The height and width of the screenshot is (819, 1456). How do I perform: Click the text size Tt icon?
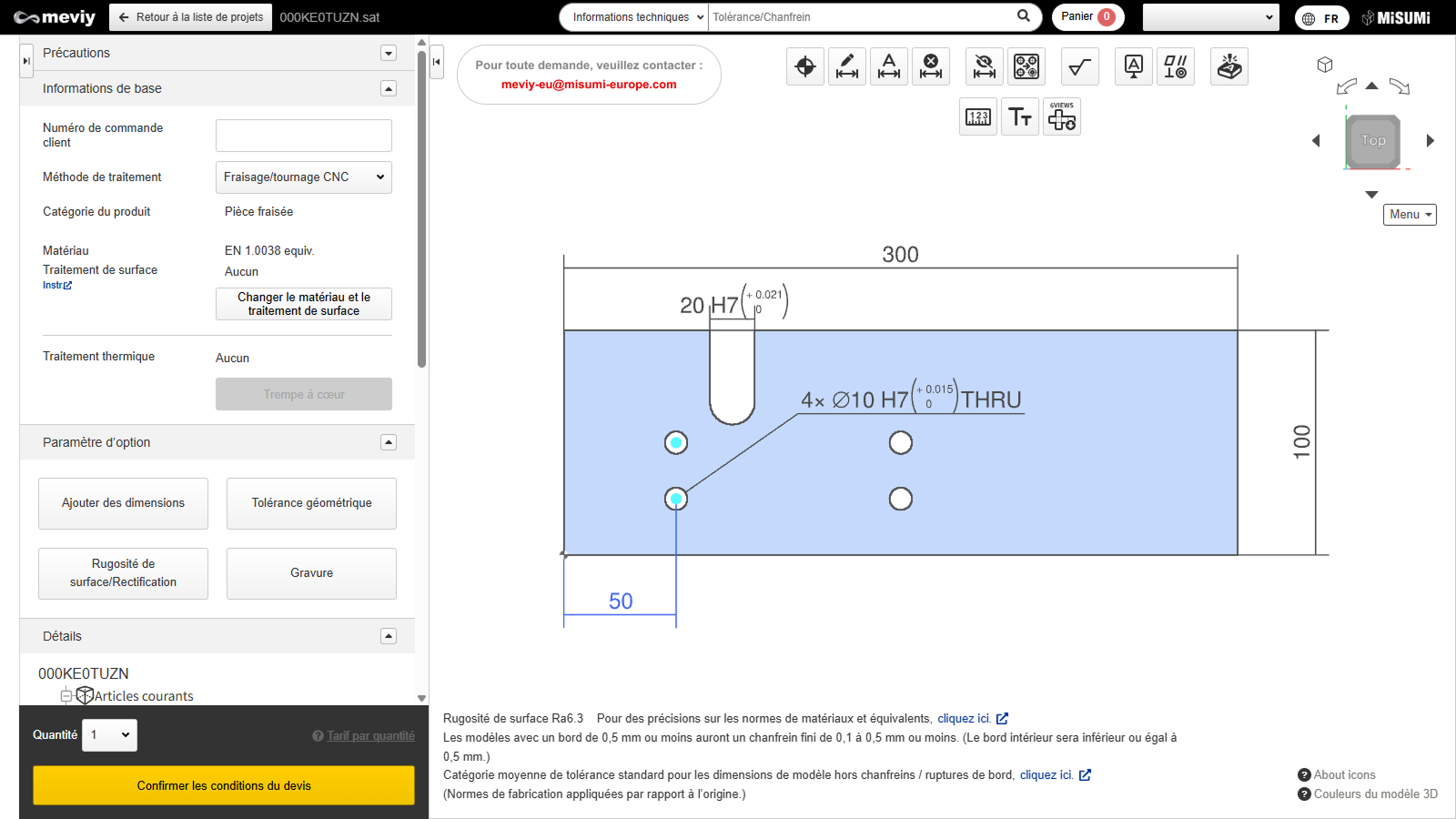(1020, 117)
